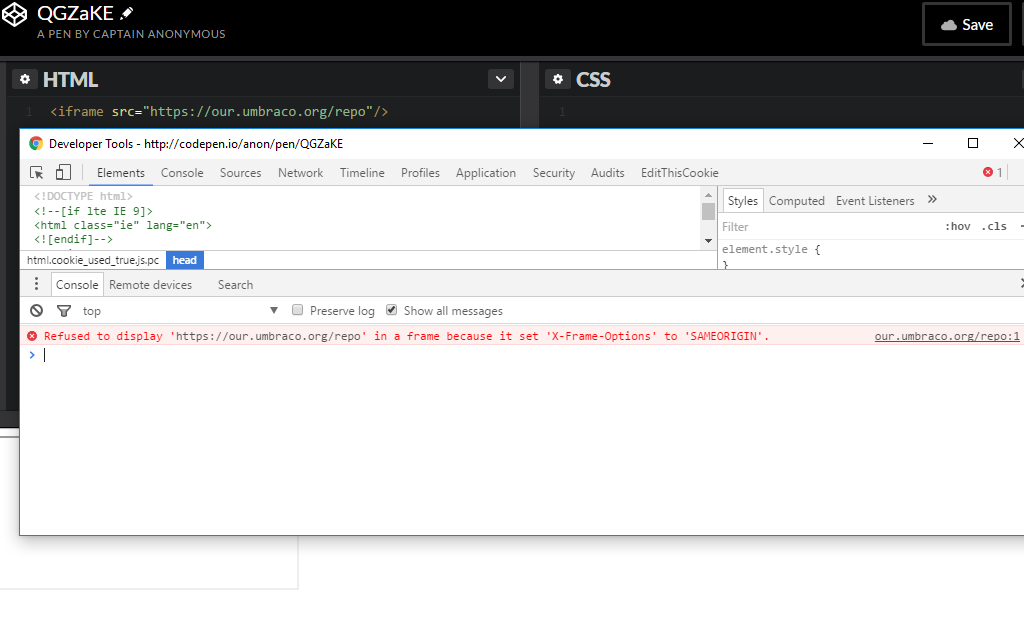
Task: Show more style panes chevron
Action: point(933,200)
